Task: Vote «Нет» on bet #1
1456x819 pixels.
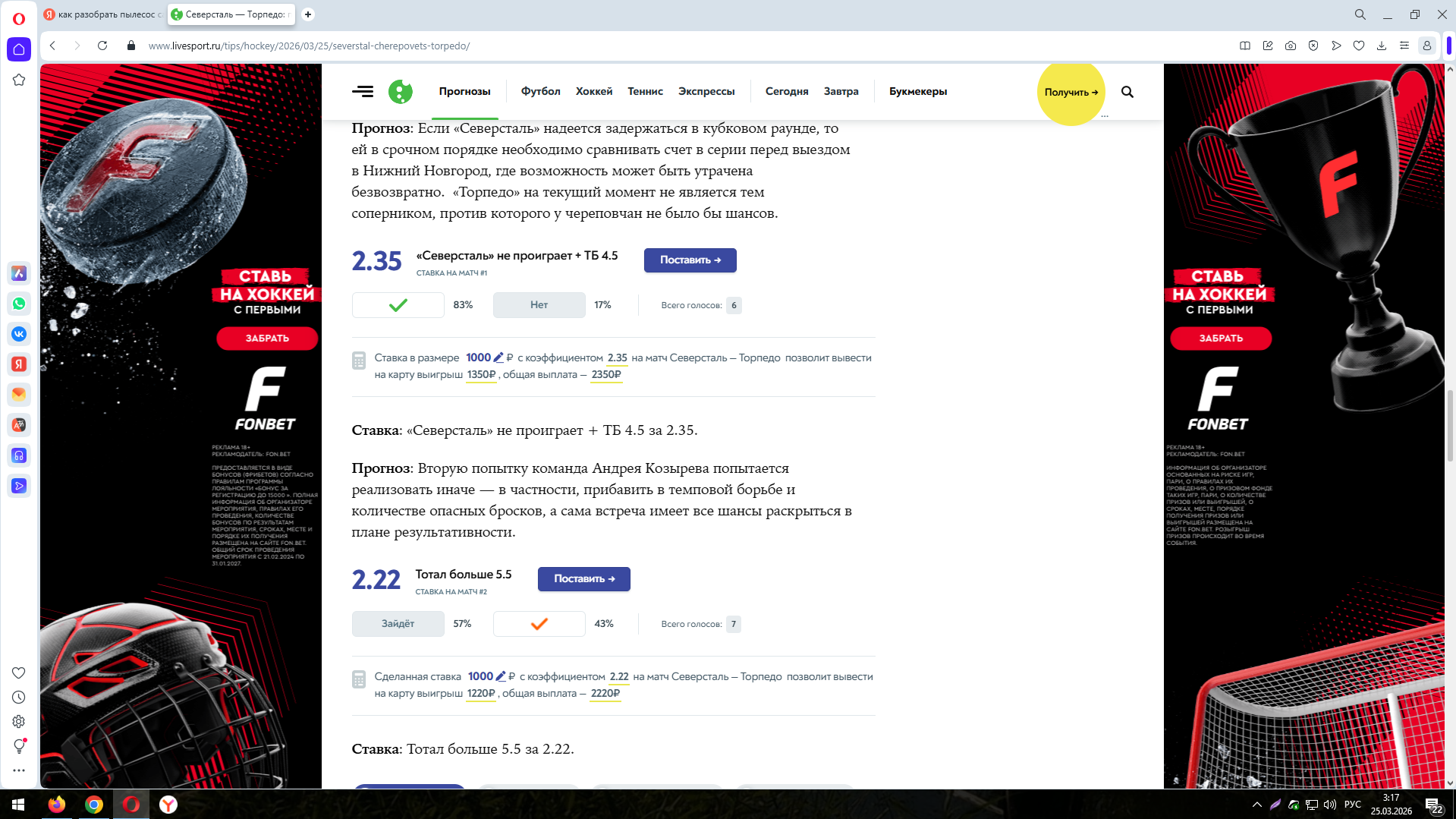Action: [x=539, y=305]
